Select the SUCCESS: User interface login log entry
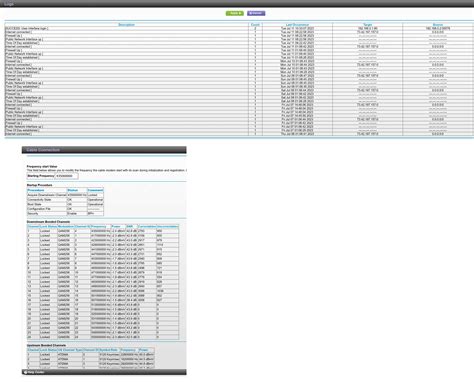Viewport: 474px width, 386px height. [239, 28]
